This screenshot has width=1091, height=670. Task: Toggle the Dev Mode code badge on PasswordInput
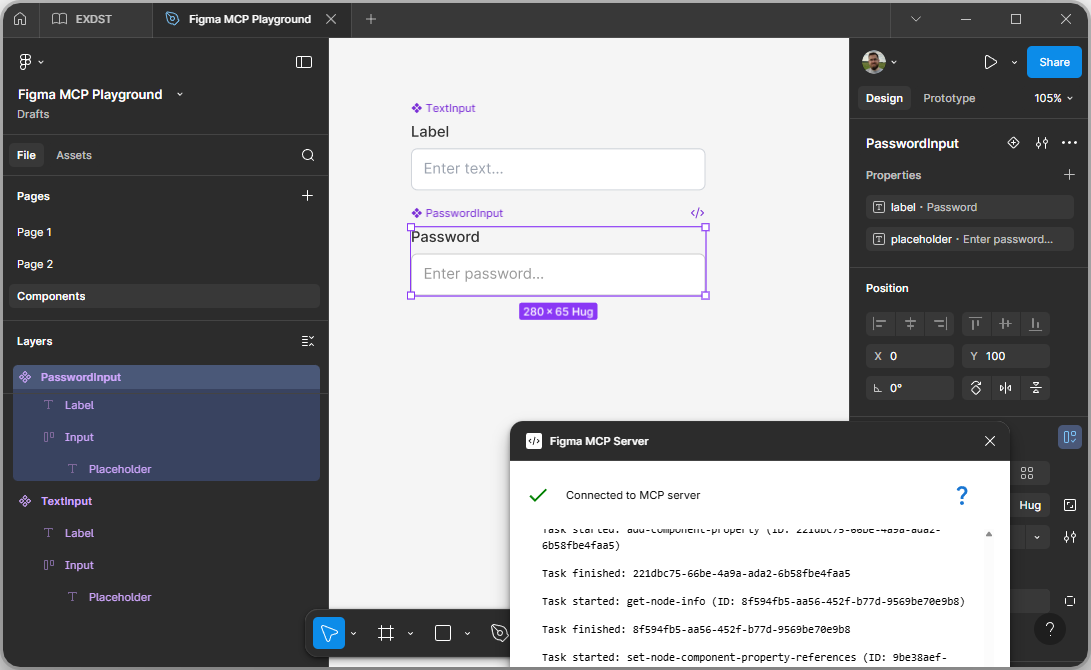697,212
